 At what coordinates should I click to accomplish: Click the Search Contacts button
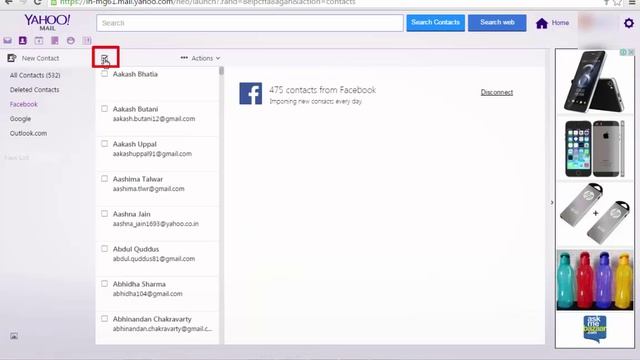click(x=436, y=23)
